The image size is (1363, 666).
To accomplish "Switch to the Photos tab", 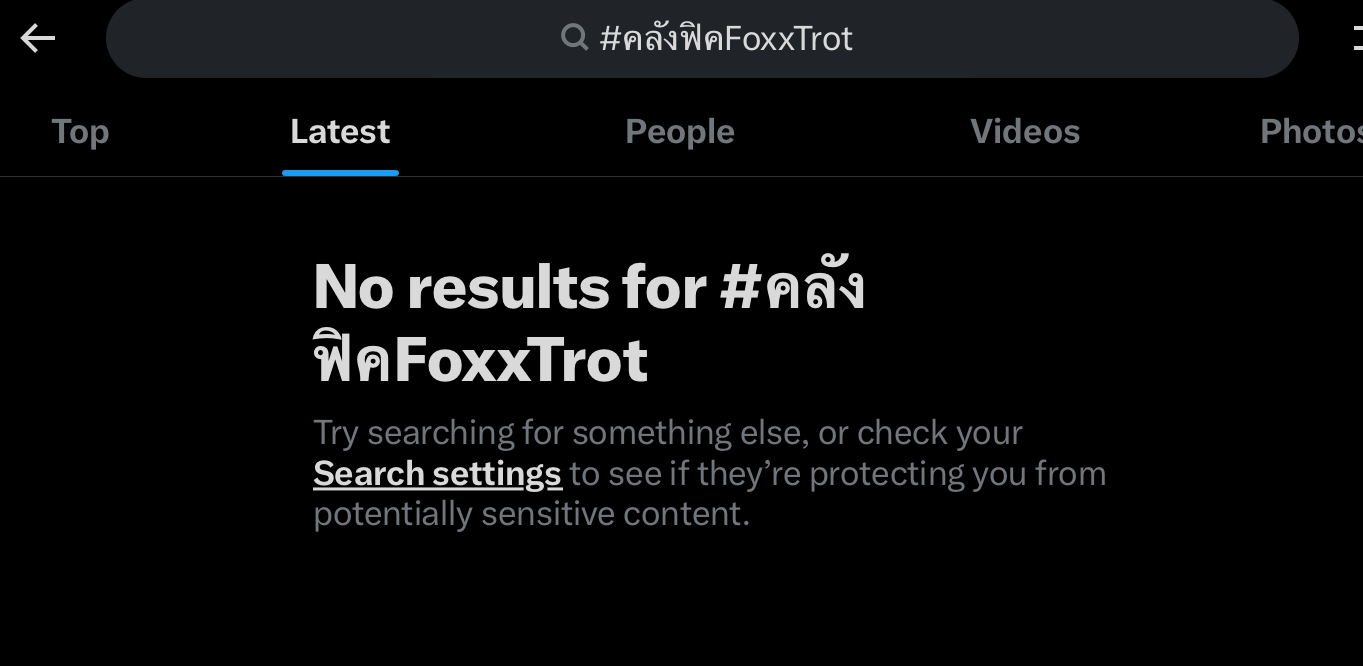I will pyautogui.click(x=1310, y=132).
